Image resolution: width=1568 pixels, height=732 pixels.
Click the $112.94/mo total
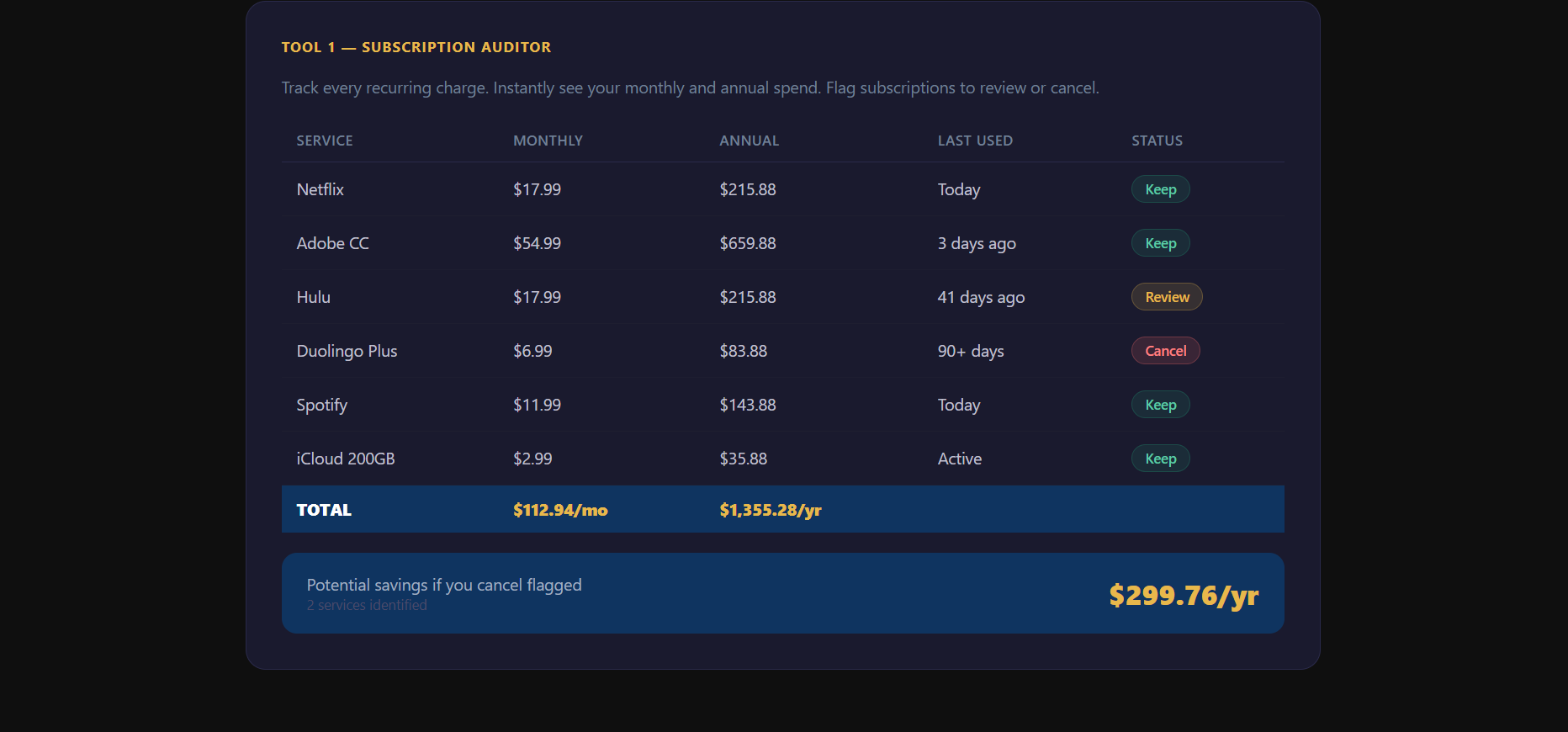coord(560,510)
